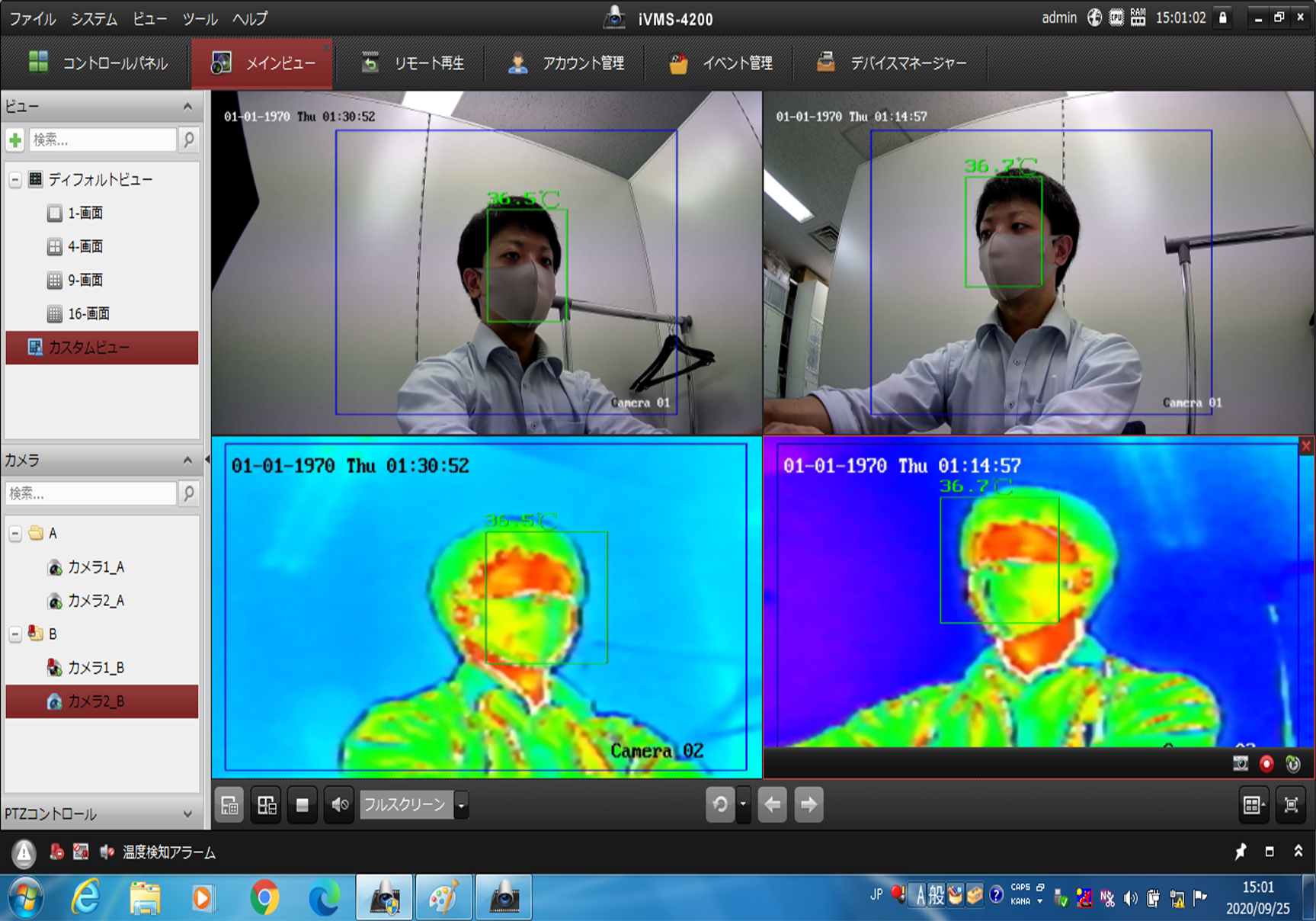This screenshot has height=921, width=1316.
Task: Pin the alarm panel with pushpin icon
Action: (1241, 852)
